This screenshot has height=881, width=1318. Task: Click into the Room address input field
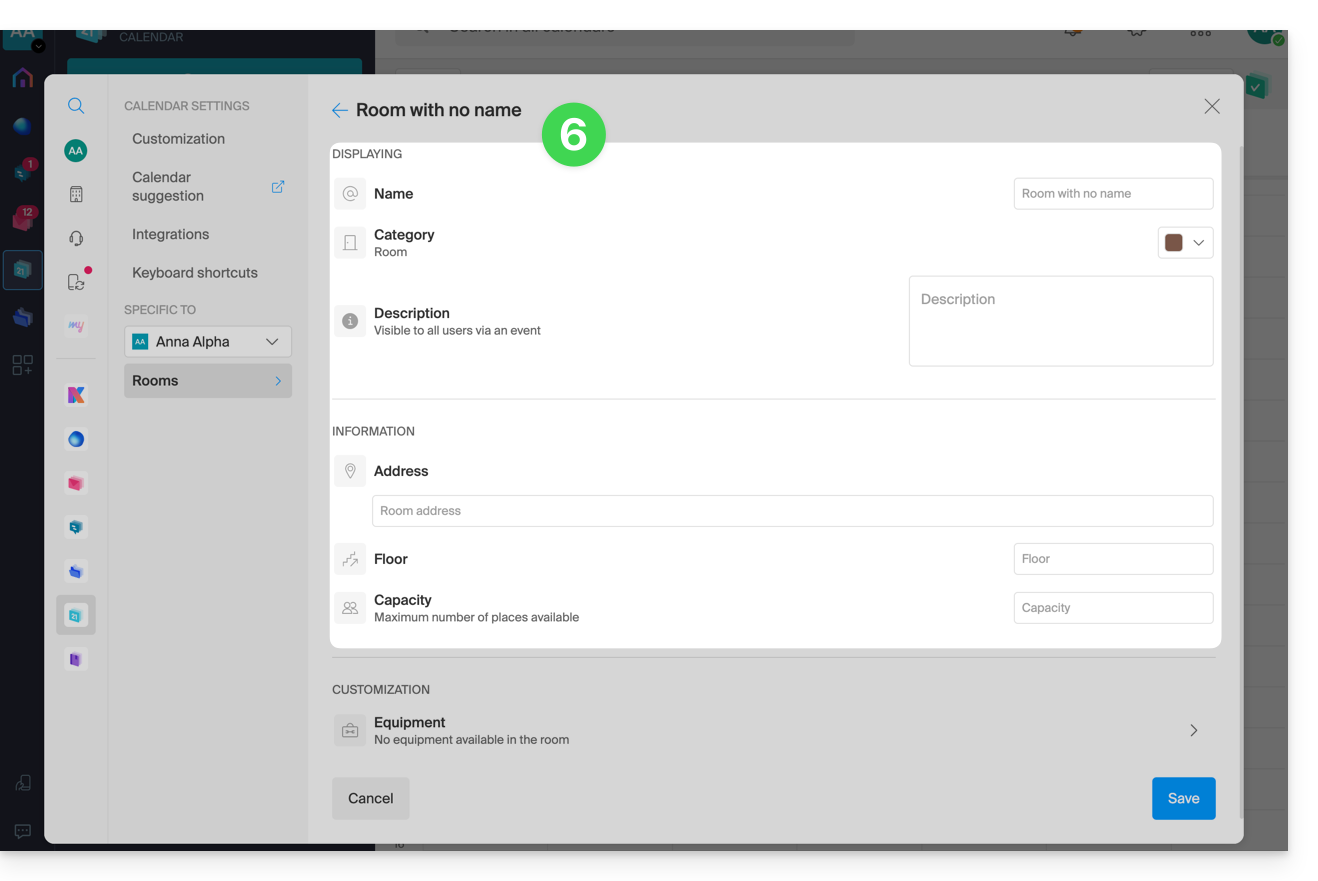(792, 511)
